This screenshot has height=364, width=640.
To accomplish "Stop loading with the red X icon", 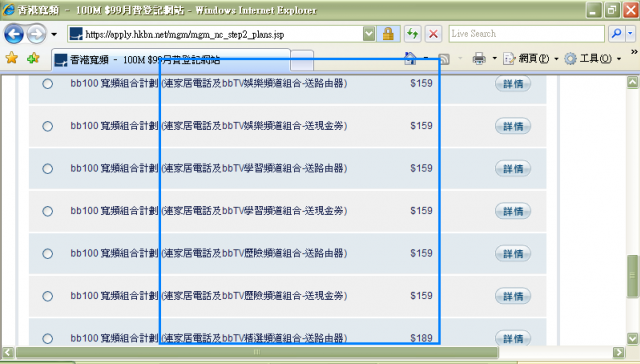I will click(x=433, y=34).
